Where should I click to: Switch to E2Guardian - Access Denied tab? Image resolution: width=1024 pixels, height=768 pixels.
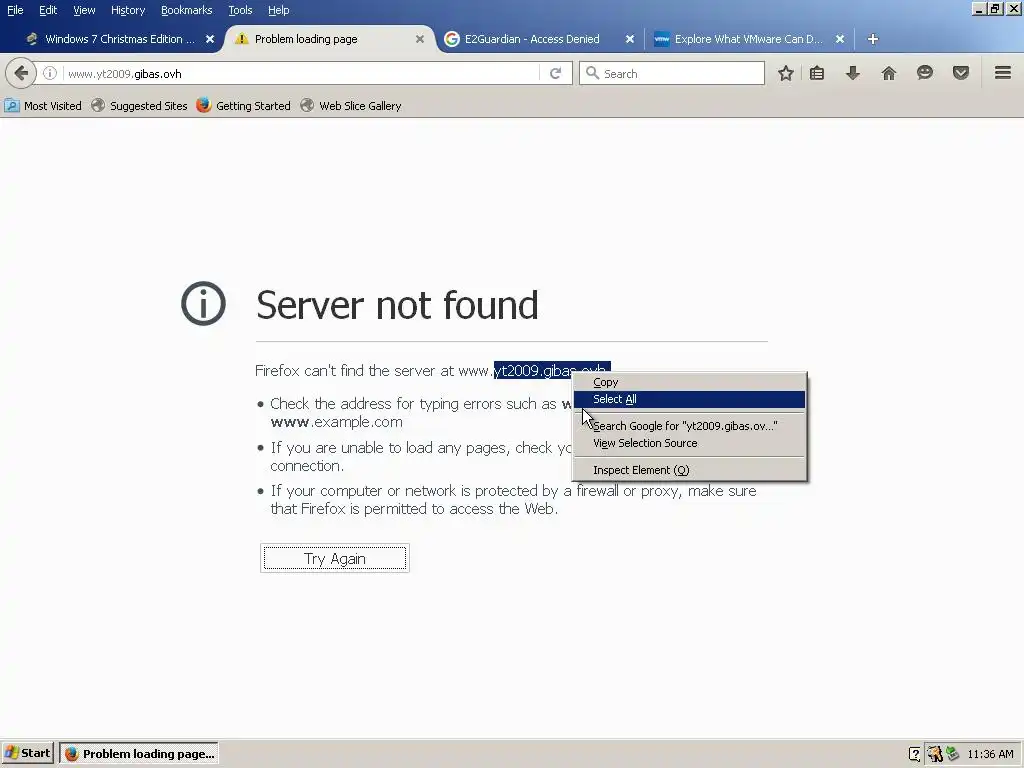532,39
